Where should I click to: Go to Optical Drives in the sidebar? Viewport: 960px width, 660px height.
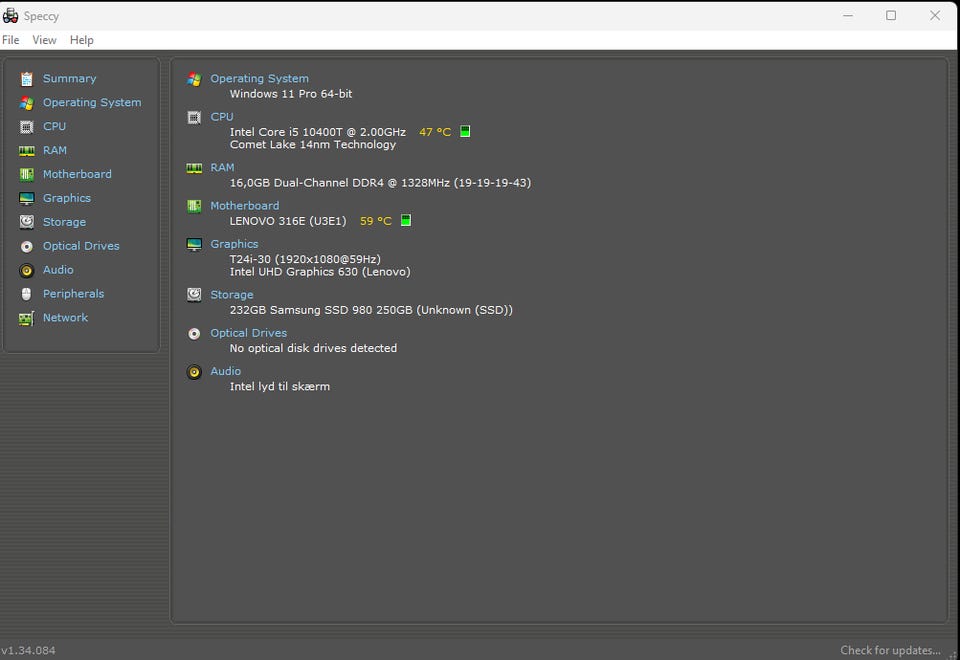click(81, 246)
